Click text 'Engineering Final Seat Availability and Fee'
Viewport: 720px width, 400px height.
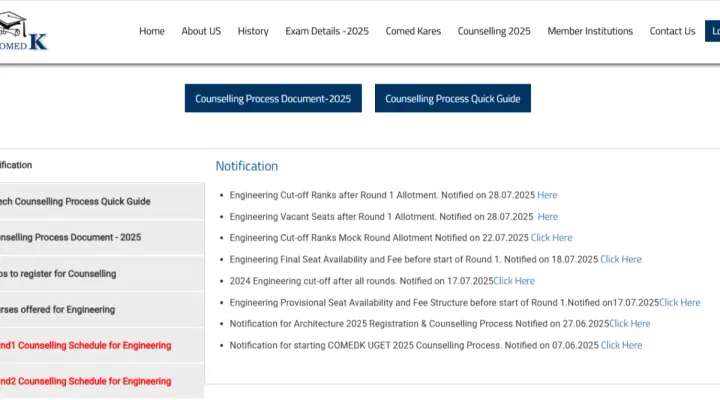(x=315, y=259)
